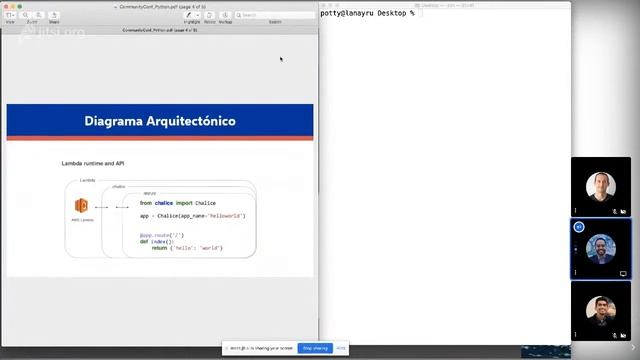Show the Markup toolbar
The width and height of the screenshot is (640, 360).
coord(225,15)
